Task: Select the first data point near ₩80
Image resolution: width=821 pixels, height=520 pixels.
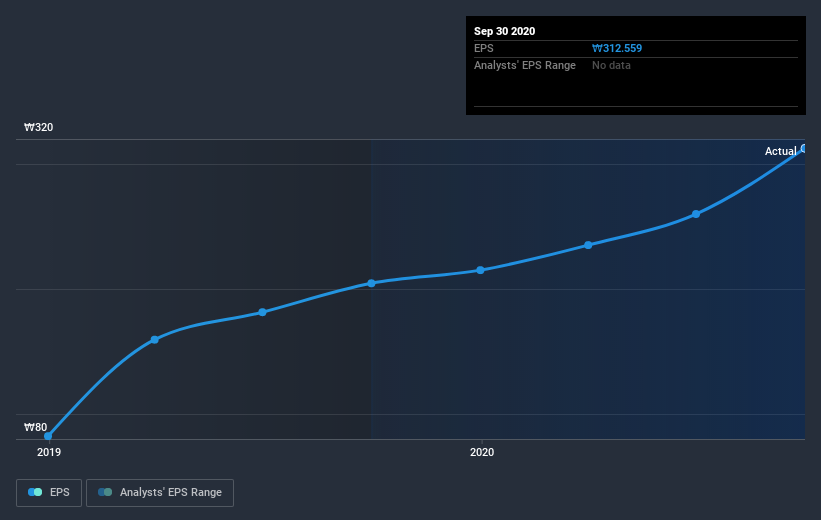Action: [48, 436]
